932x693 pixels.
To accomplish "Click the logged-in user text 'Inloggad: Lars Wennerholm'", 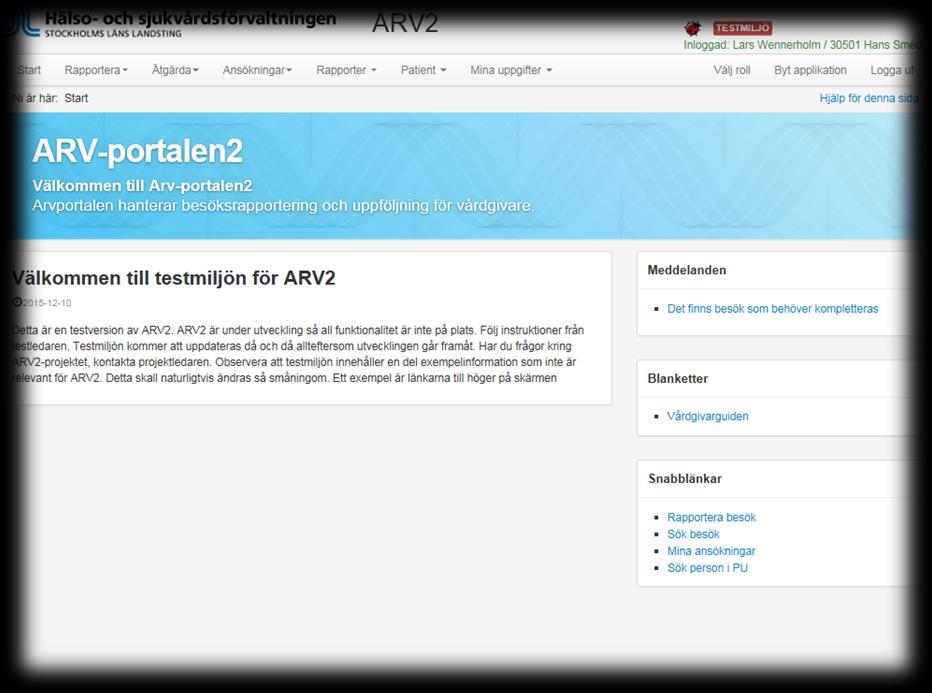I will tap(752, 45).
